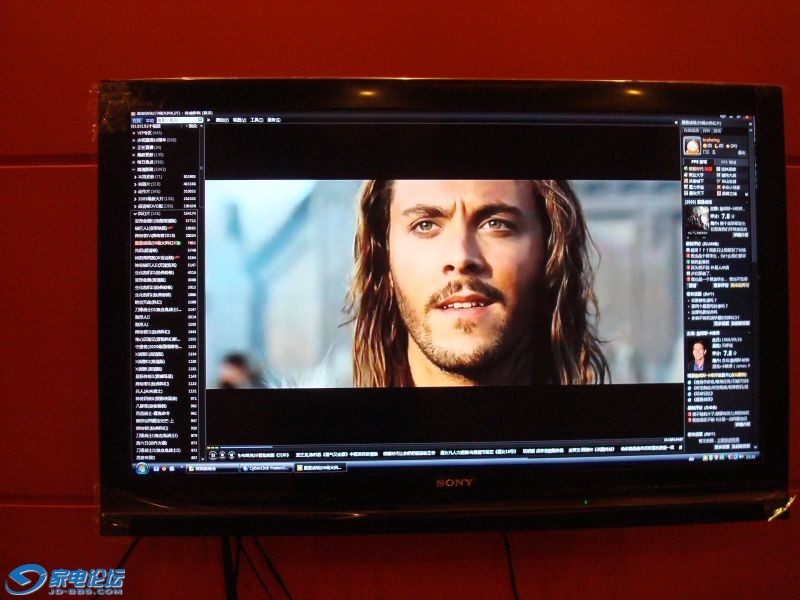Image resolution: width=800 pixels, height=600 pixels.
Task: Click the main video picture area
Action: (x=444, y=284)
